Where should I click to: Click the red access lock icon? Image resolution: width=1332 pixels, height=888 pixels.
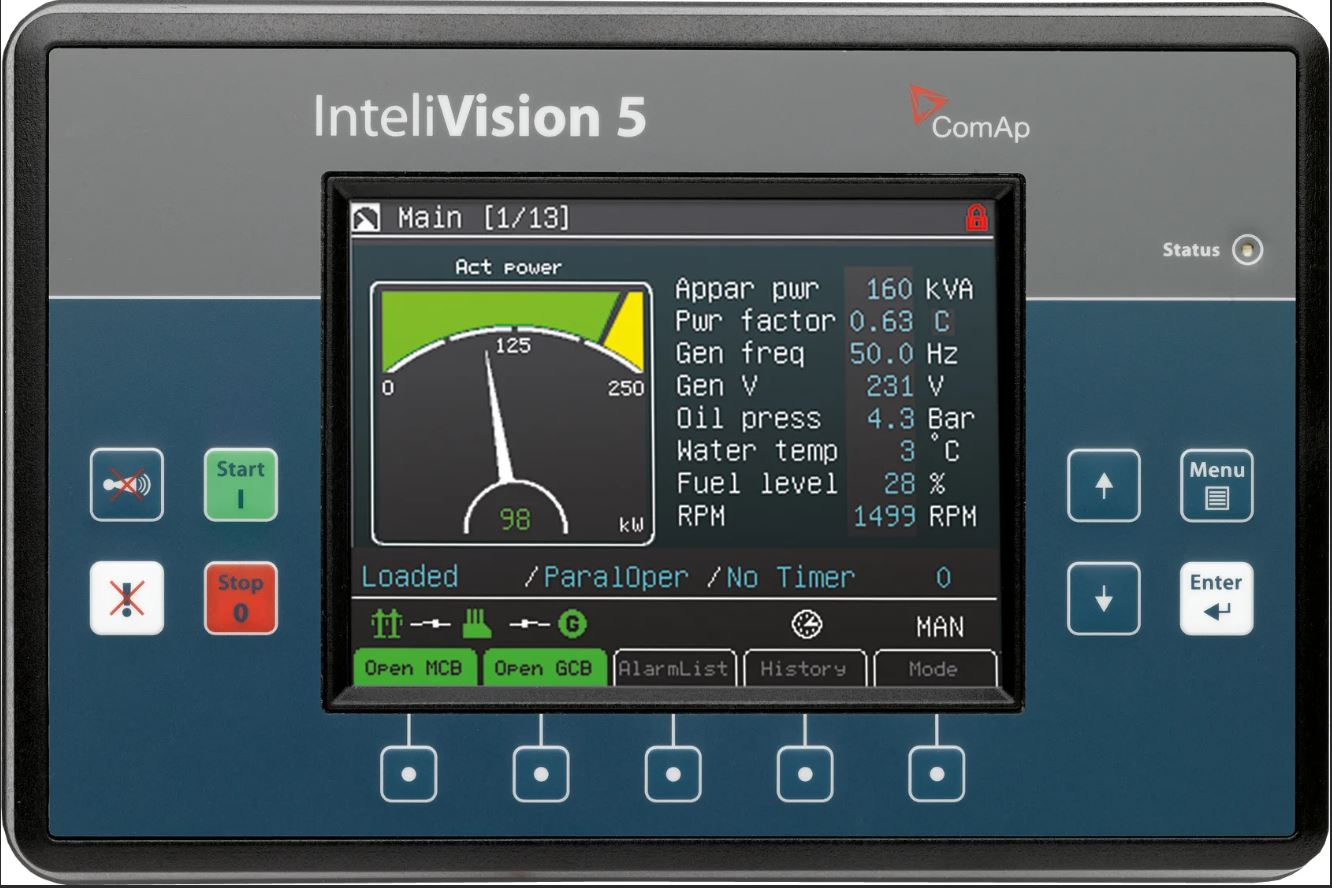[976, 218]
